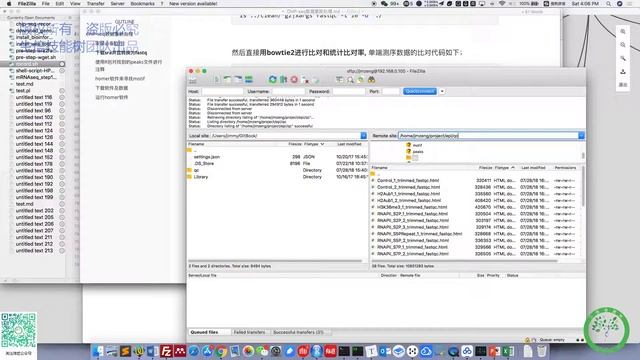
Task: Open Excel from the Dock
Action: pyautogui.click(x=508, y=351)
